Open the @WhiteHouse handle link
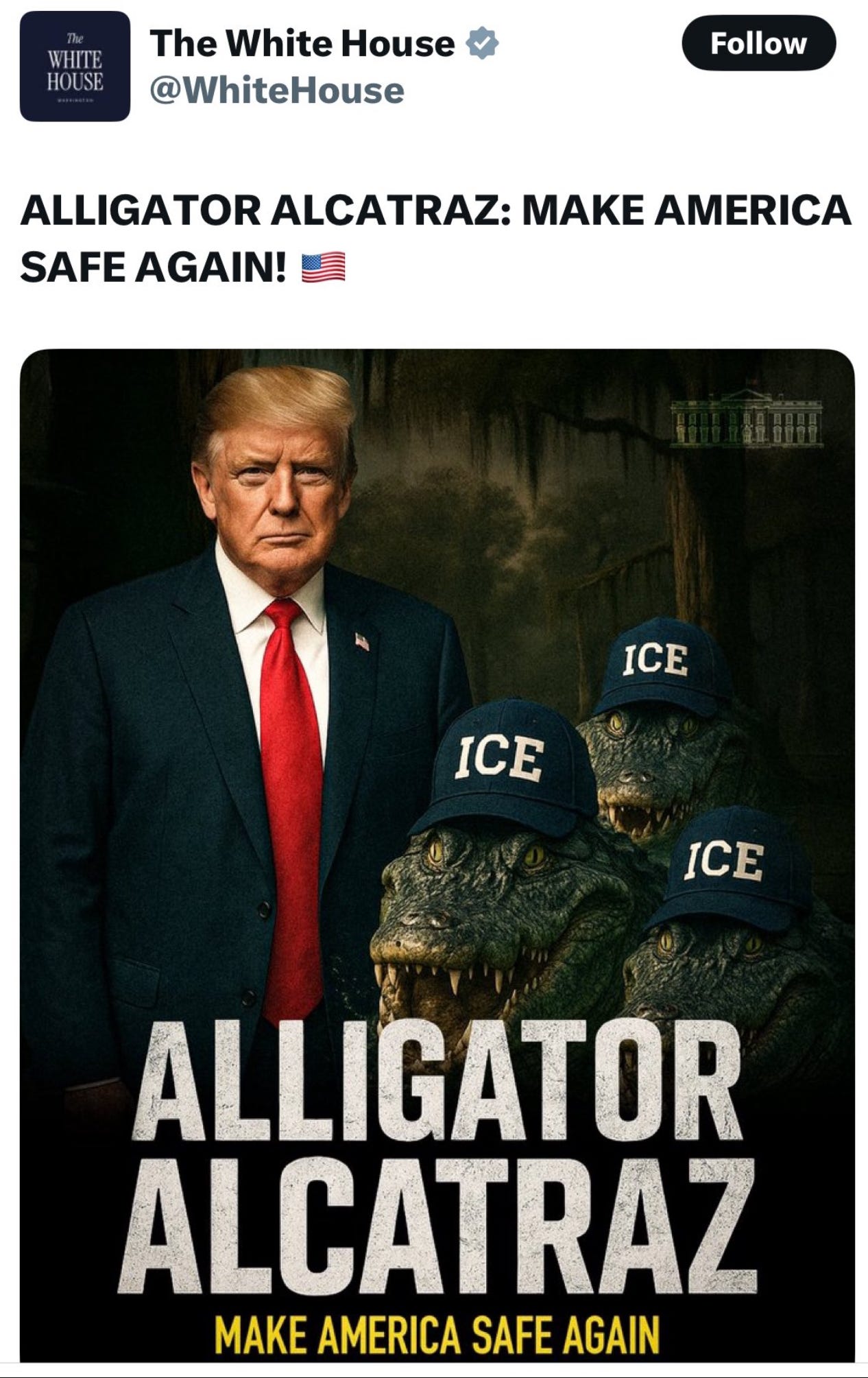Screen dimensions: 868x1378 (x=277, y=91)
